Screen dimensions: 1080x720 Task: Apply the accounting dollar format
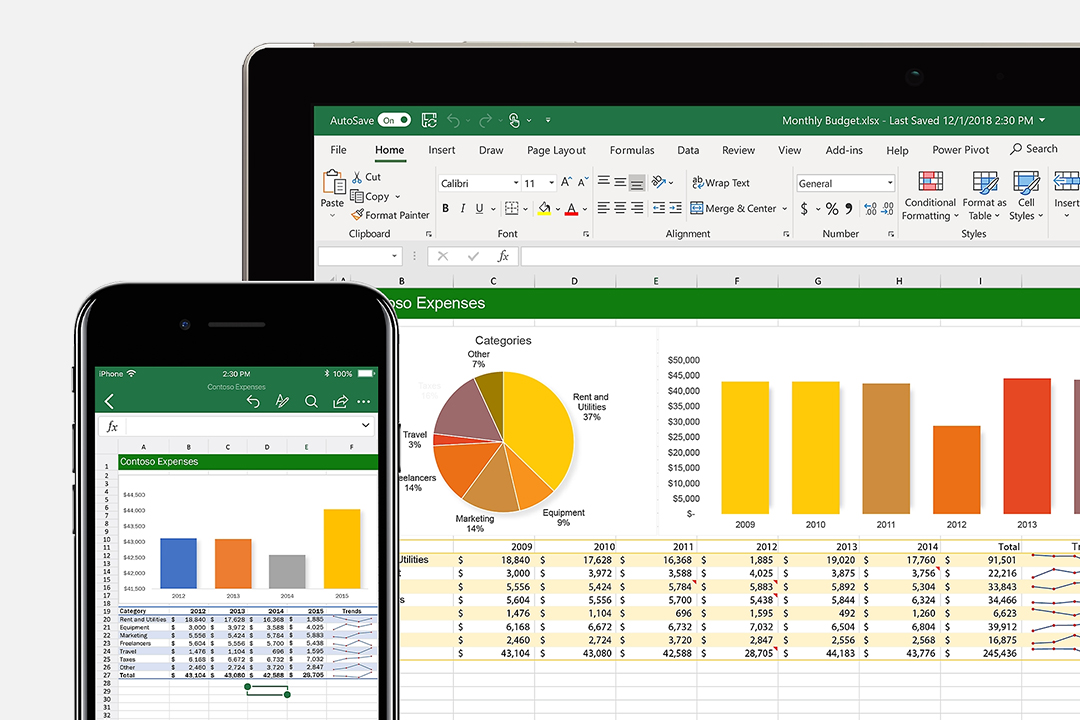pos(806,208)
